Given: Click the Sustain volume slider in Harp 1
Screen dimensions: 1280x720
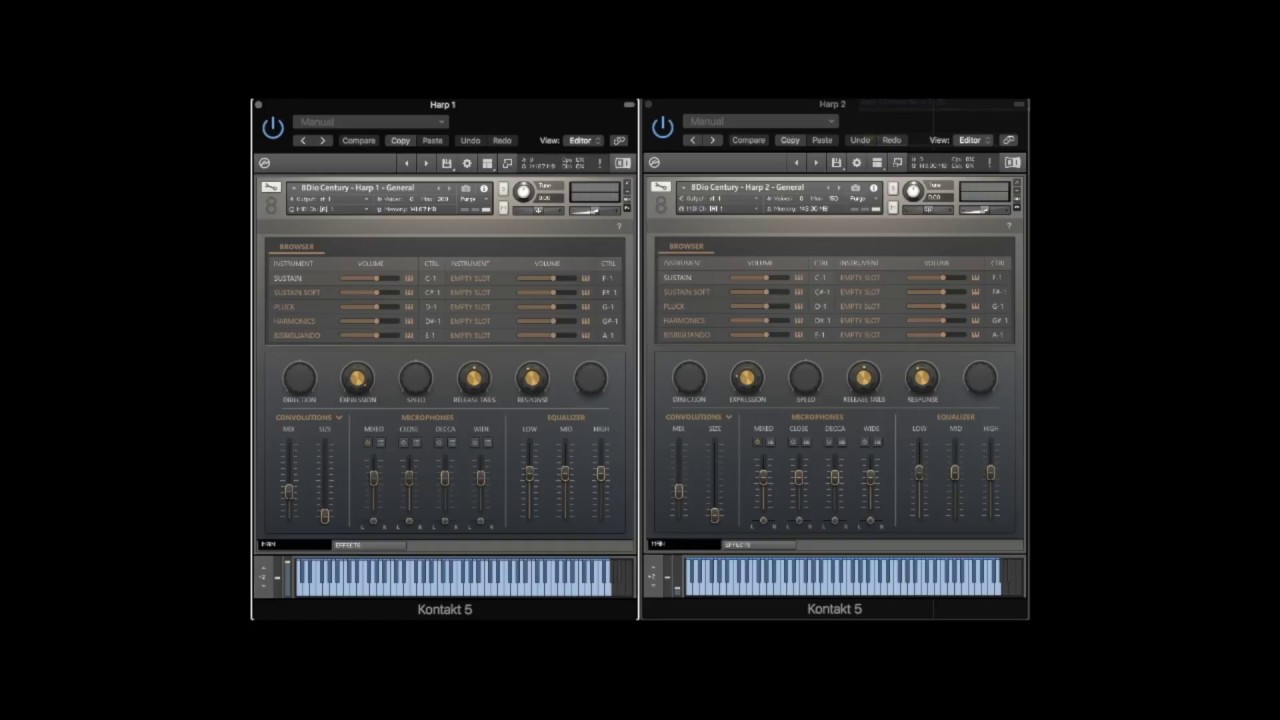Looking at the screenshot, I should 370,278.
